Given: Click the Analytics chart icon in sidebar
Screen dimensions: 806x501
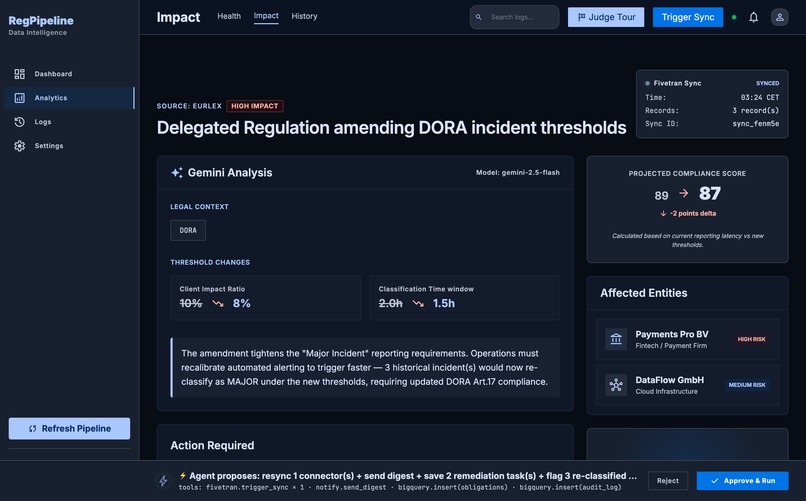Looking at the screenshot, I should point(20,98).
